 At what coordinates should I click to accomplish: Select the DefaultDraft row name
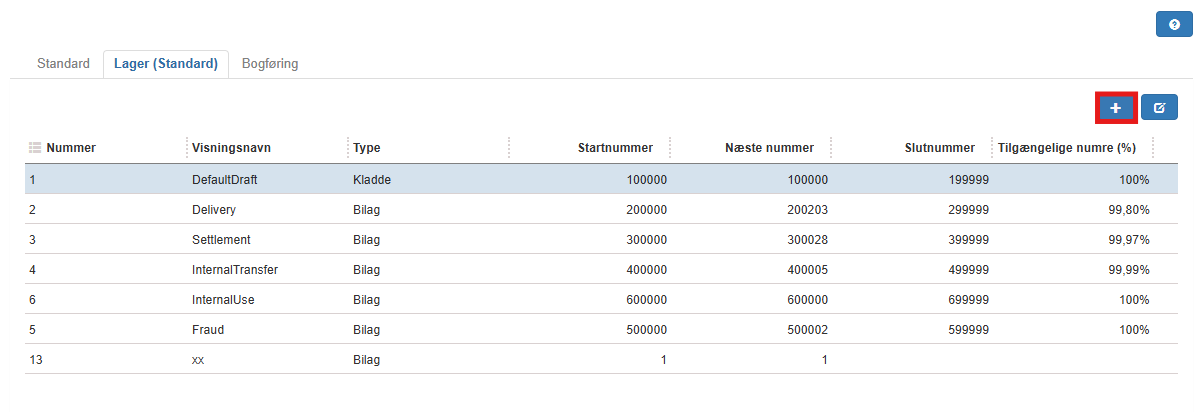coord(225,180)
